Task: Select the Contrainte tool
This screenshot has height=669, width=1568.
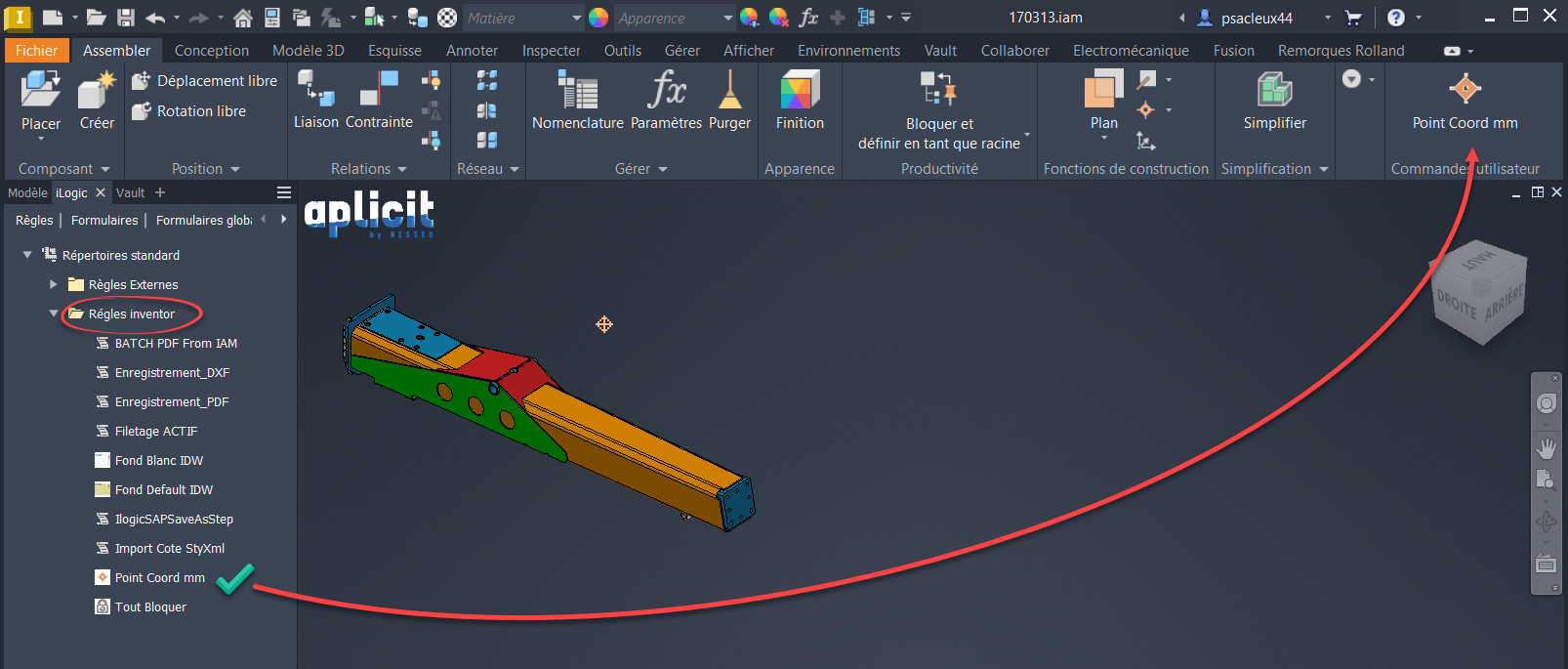Action: pos(379,93)
